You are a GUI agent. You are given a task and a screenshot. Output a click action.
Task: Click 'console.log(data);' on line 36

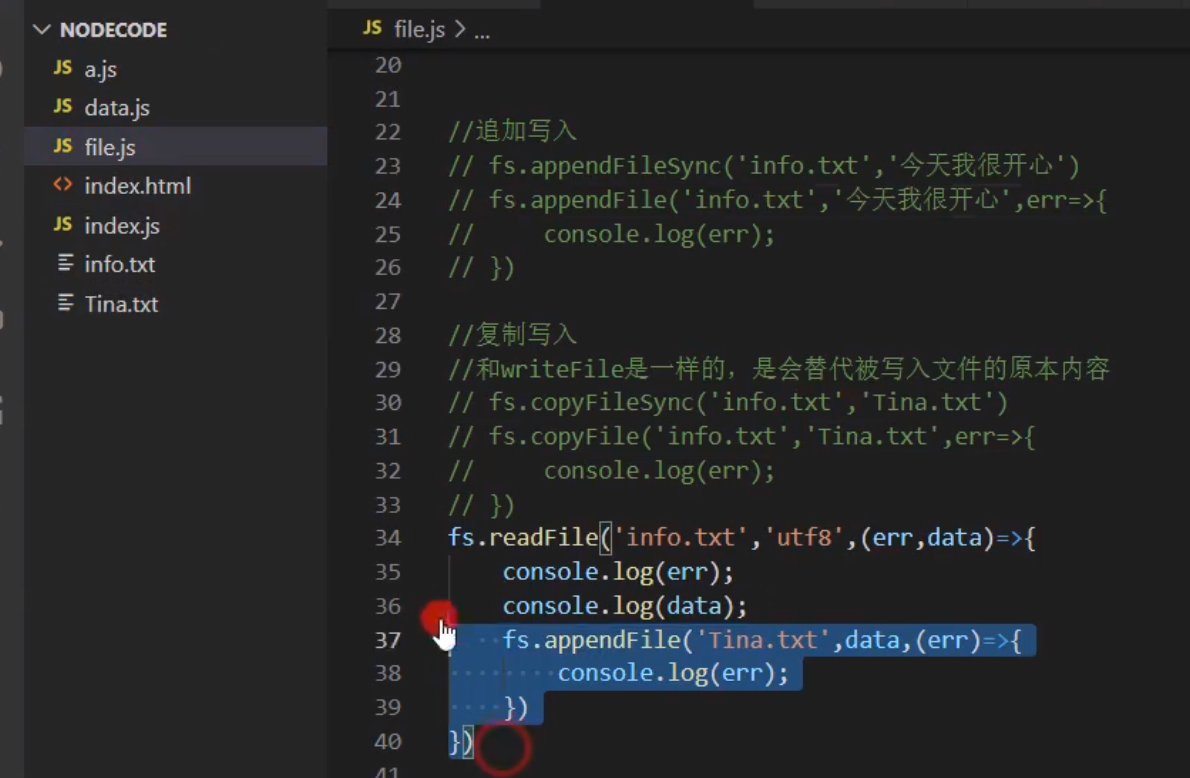click(625, 606)
